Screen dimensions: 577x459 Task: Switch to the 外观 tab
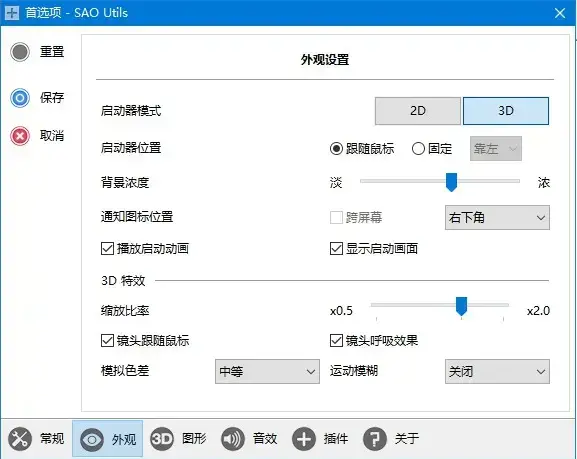pyautogui.click(x=107, y=439)
